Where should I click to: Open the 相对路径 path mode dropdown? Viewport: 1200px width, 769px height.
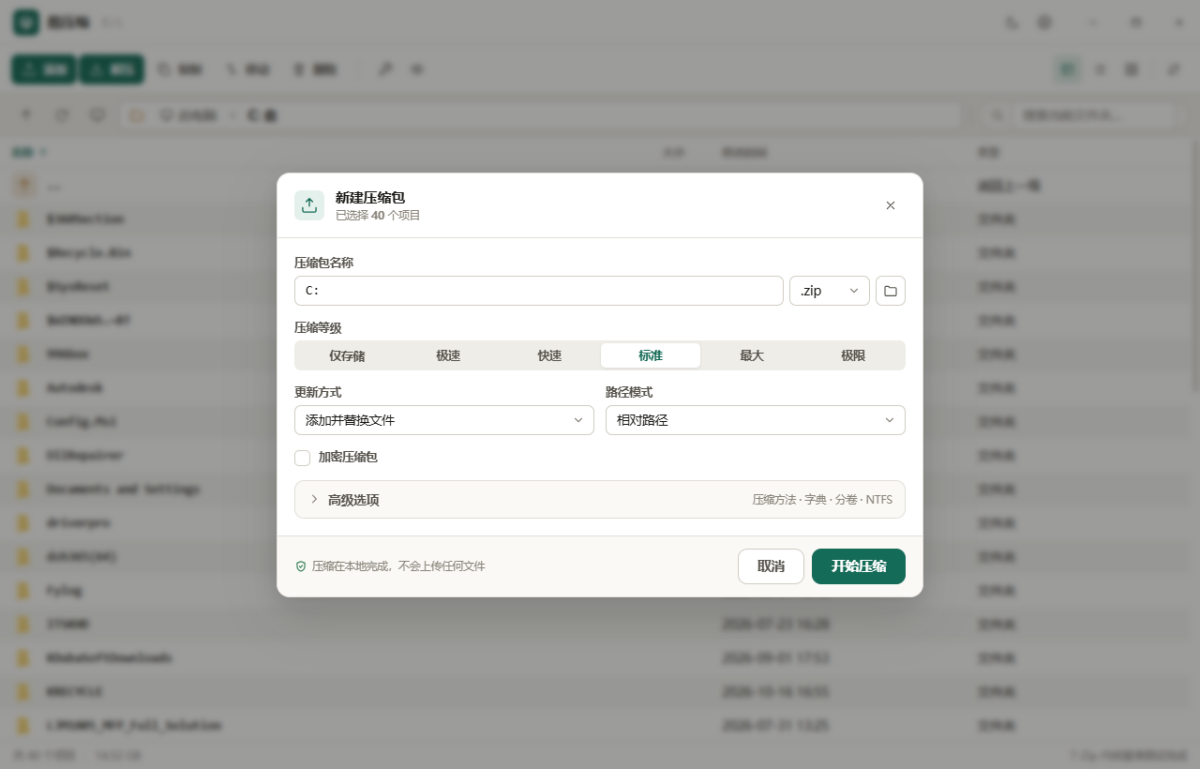755,420
